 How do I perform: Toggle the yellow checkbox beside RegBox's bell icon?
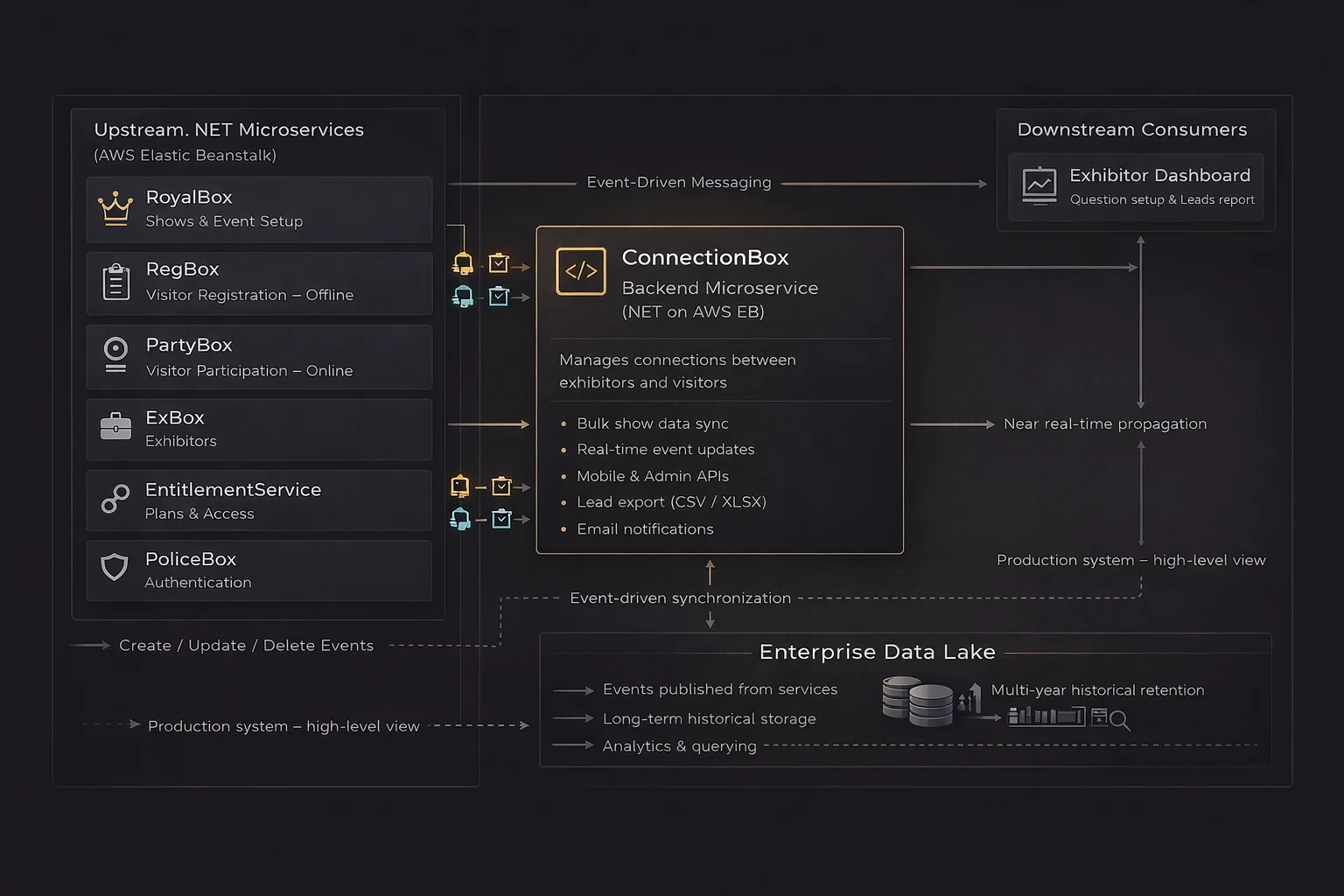coord(500,262)
